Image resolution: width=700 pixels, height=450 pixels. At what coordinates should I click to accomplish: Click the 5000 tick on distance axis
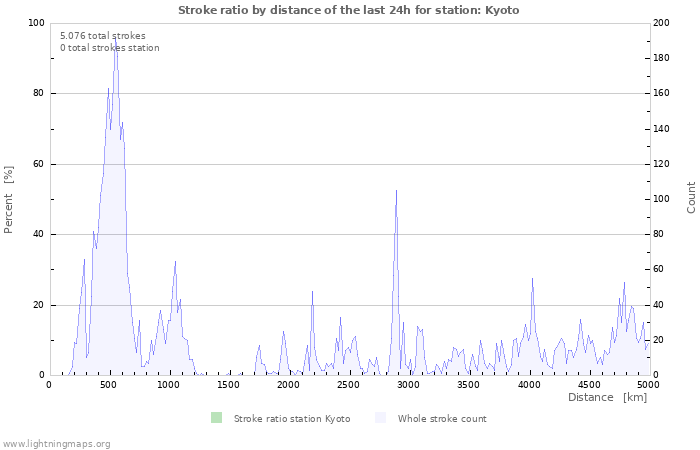pyautogui.click(x=648, y=384)
